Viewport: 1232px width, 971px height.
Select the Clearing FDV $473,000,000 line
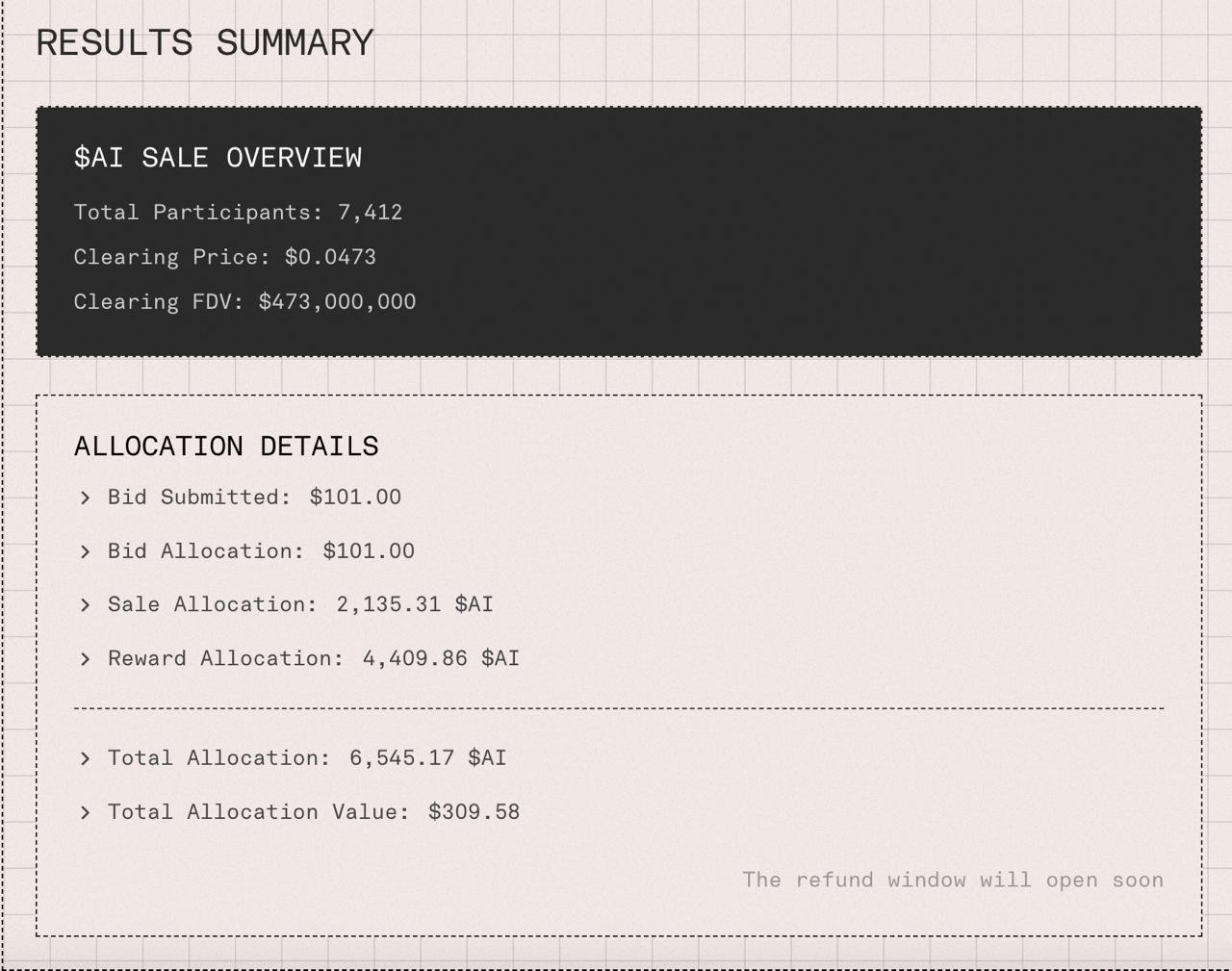[x=244, y=302]
